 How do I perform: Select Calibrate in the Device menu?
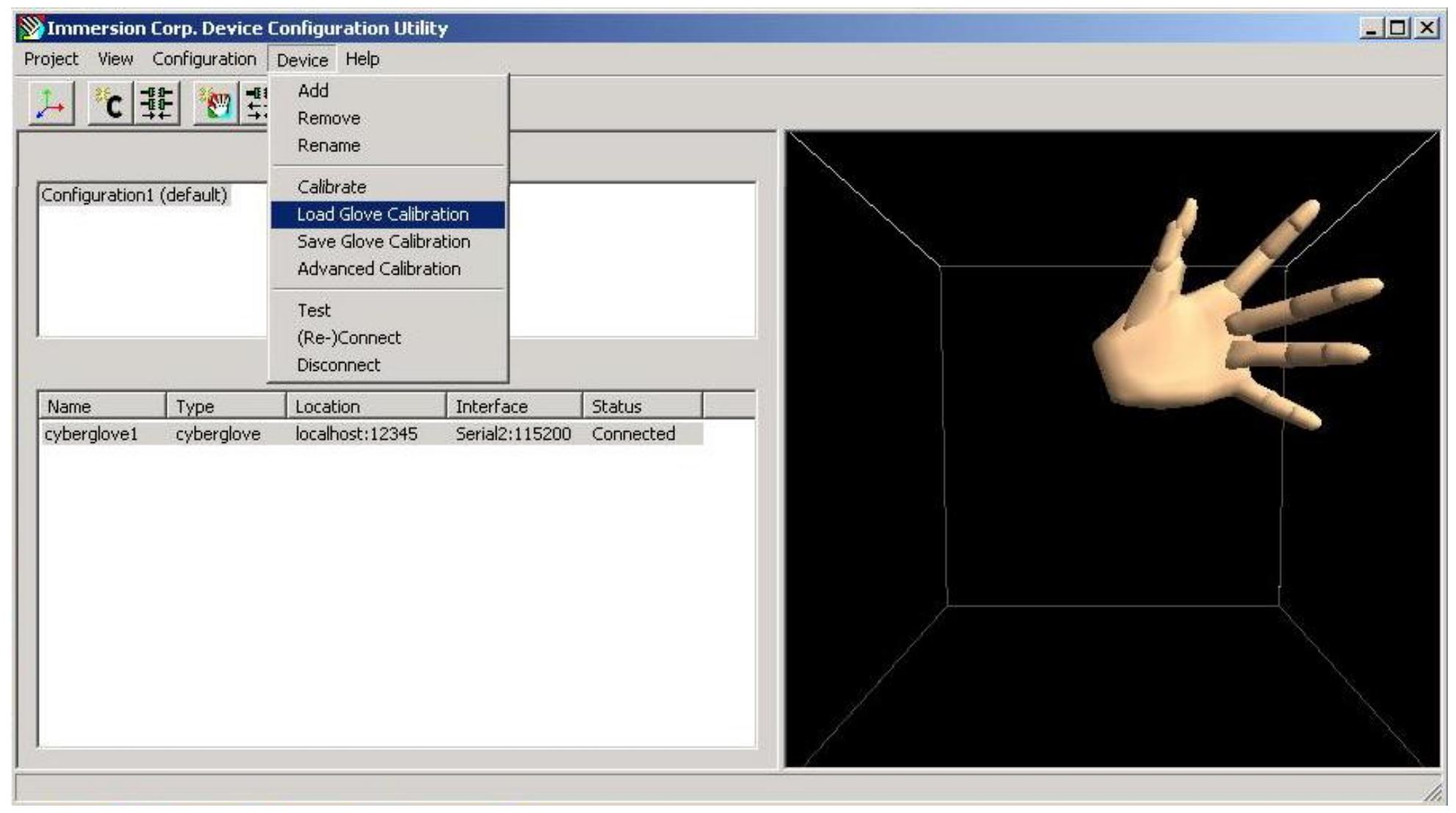[388, 187]
